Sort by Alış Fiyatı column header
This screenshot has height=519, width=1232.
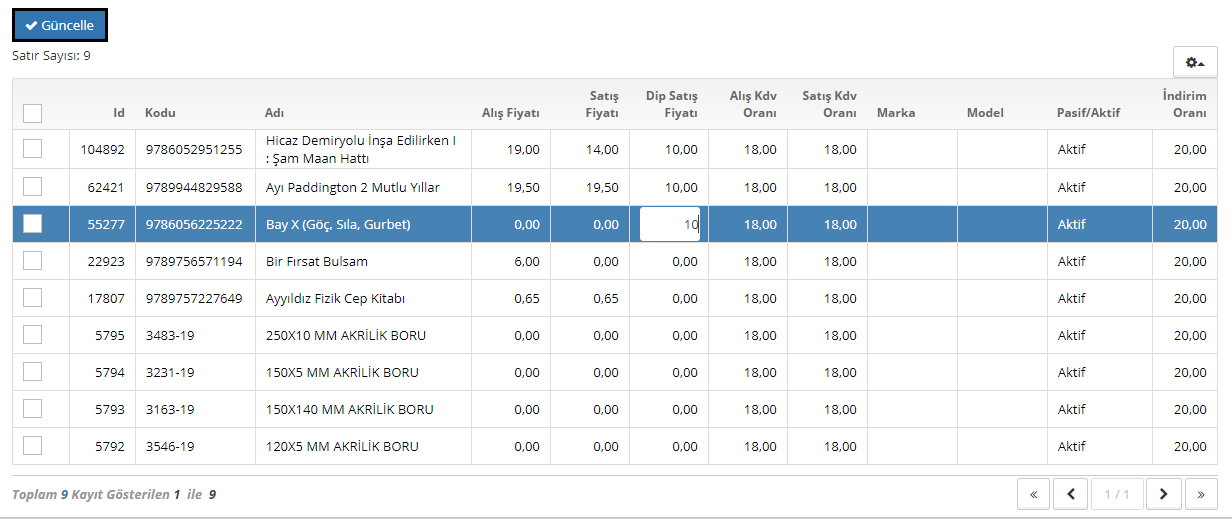pyautogui.click(x=510, y=113)
